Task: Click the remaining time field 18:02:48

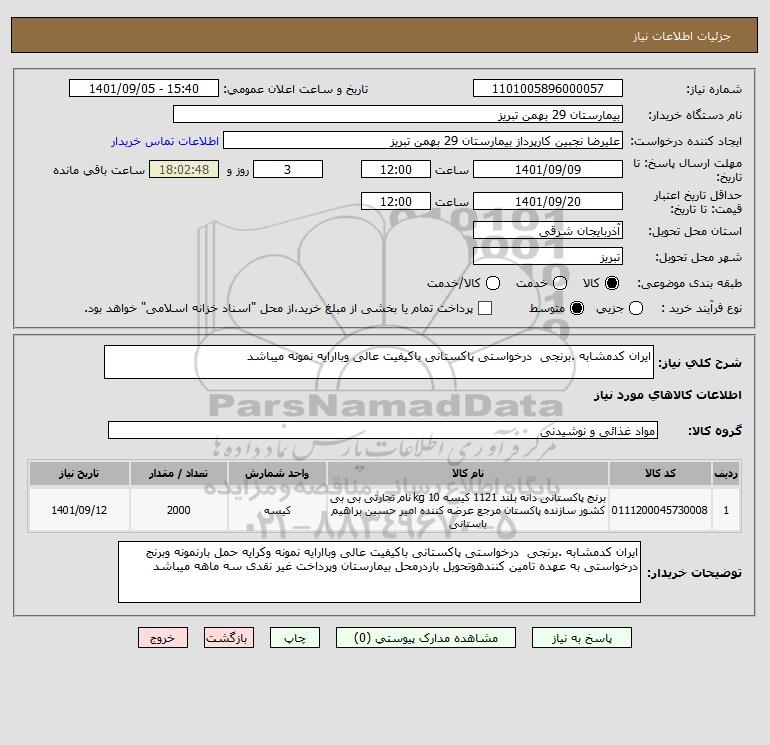Action: click(184, 169)
